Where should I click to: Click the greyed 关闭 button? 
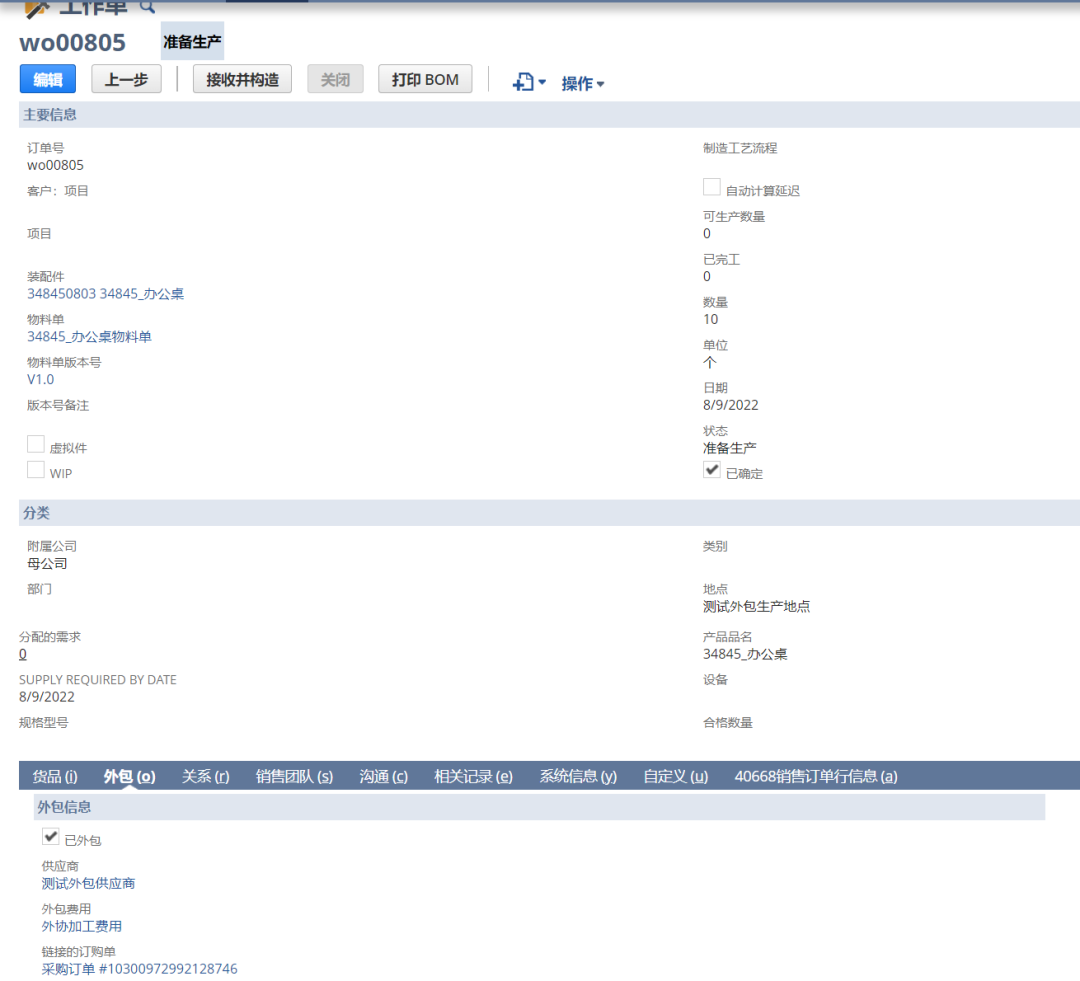point(335,79)
